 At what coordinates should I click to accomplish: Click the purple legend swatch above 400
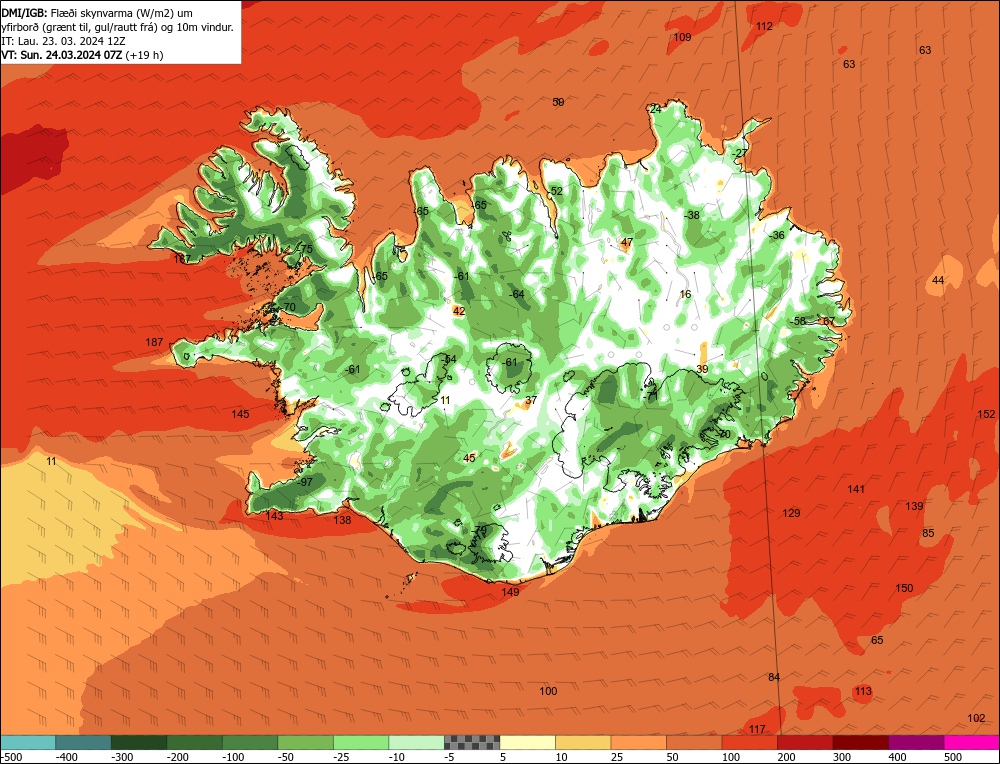point(916,742)
